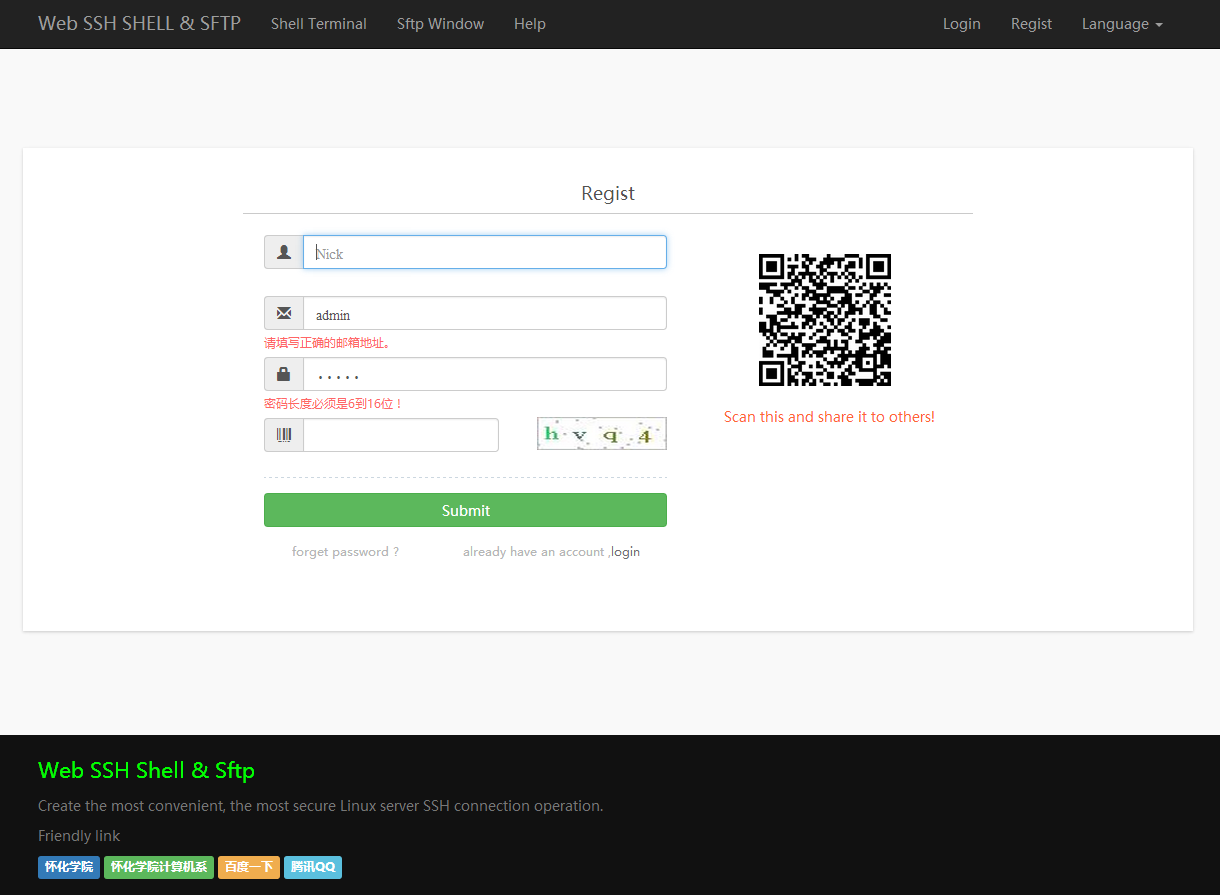The height and width of the screenshot is (895, 1220).
Task: Click the captcha code input field
Action: click(401, 435)
